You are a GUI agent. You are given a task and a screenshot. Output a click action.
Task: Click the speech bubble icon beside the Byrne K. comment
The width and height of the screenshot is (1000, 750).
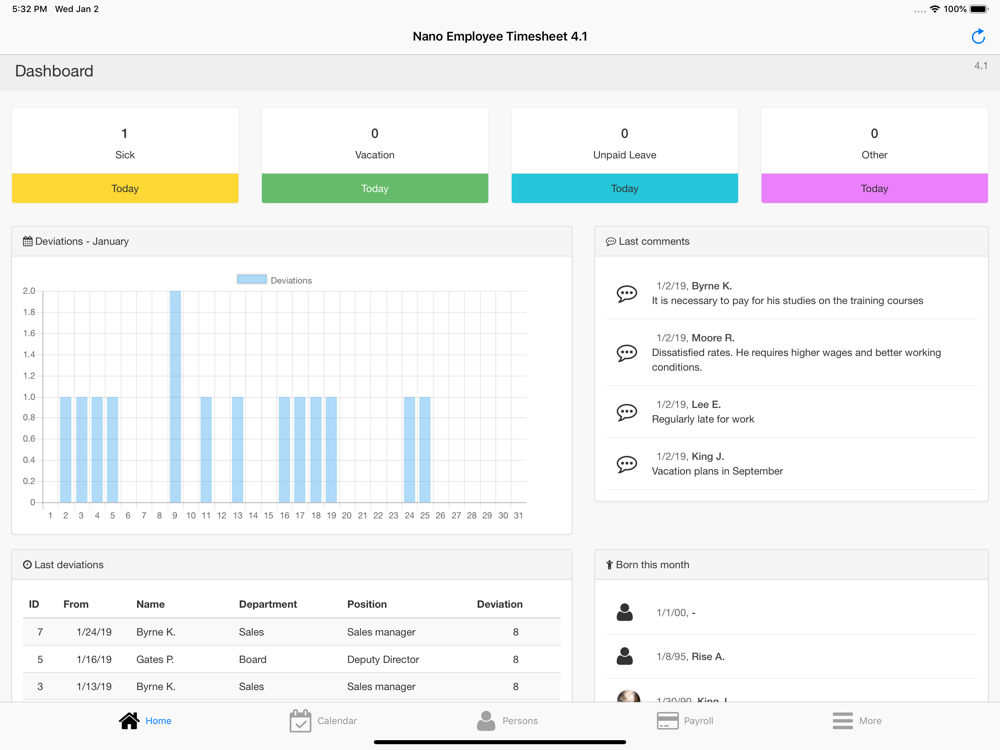point(626,293)
